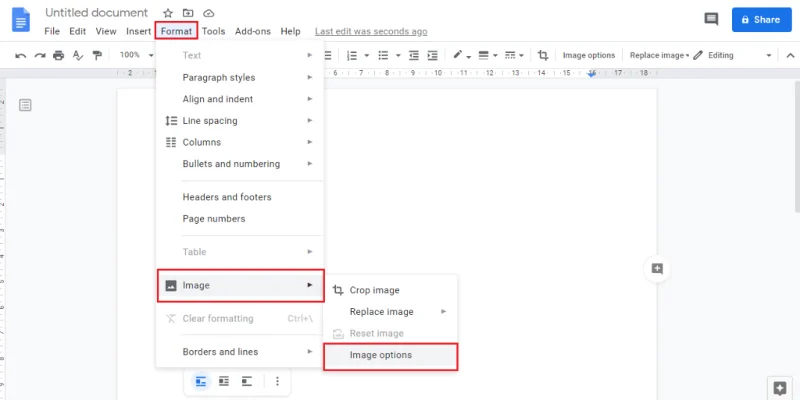Viewport: 800px width, 400px height.
Task: Click the Redo arrow in the toolbar
Action: tap(40, 56)
